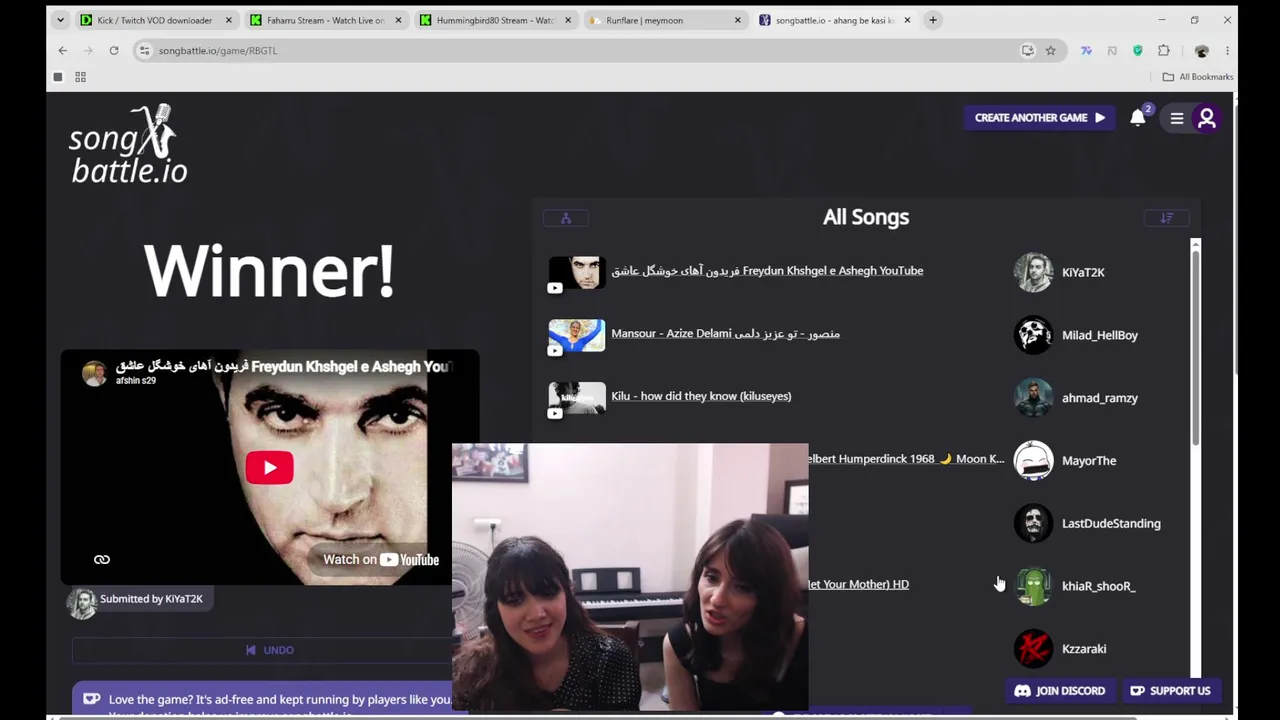Click Freydun song thumbnail in list

[x=577, y=273]
